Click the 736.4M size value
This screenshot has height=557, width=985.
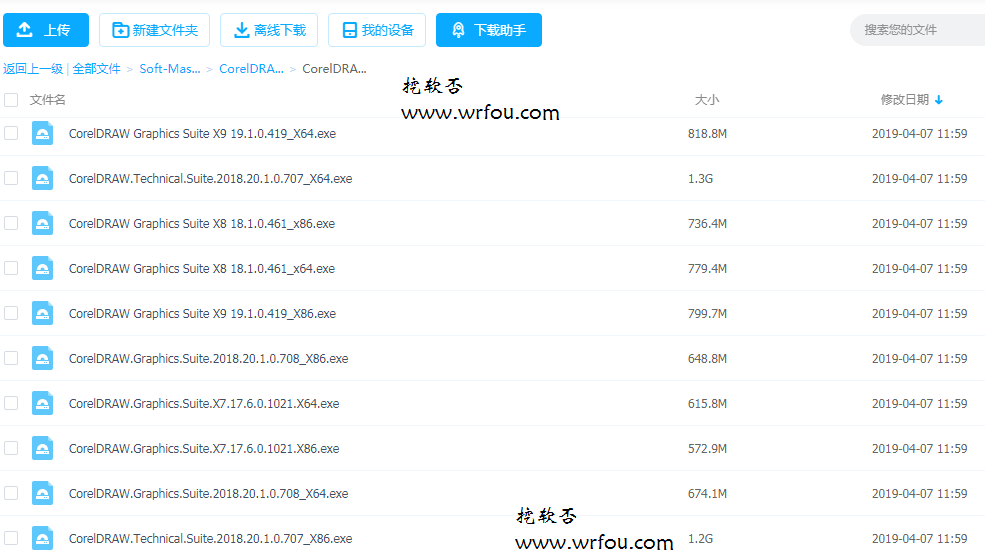[x=707, y=224]
